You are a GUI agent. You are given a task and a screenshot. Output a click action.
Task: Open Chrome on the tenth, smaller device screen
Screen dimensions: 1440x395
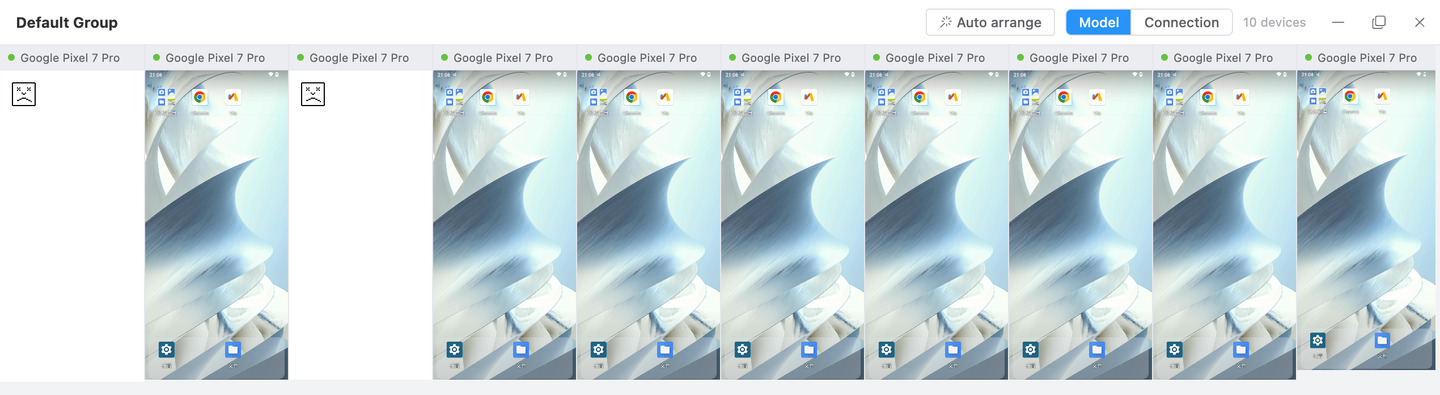(1349, 96)
